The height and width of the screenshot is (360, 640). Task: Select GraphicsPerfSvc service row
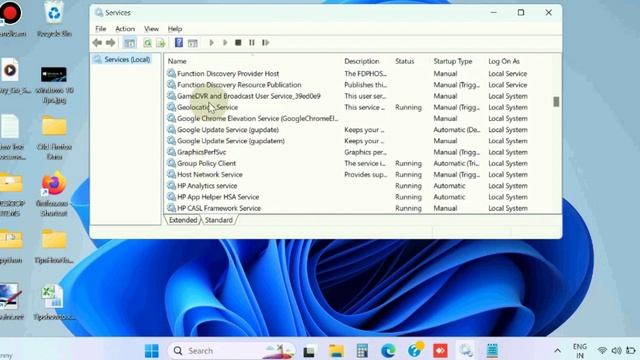tap(348, 152)
